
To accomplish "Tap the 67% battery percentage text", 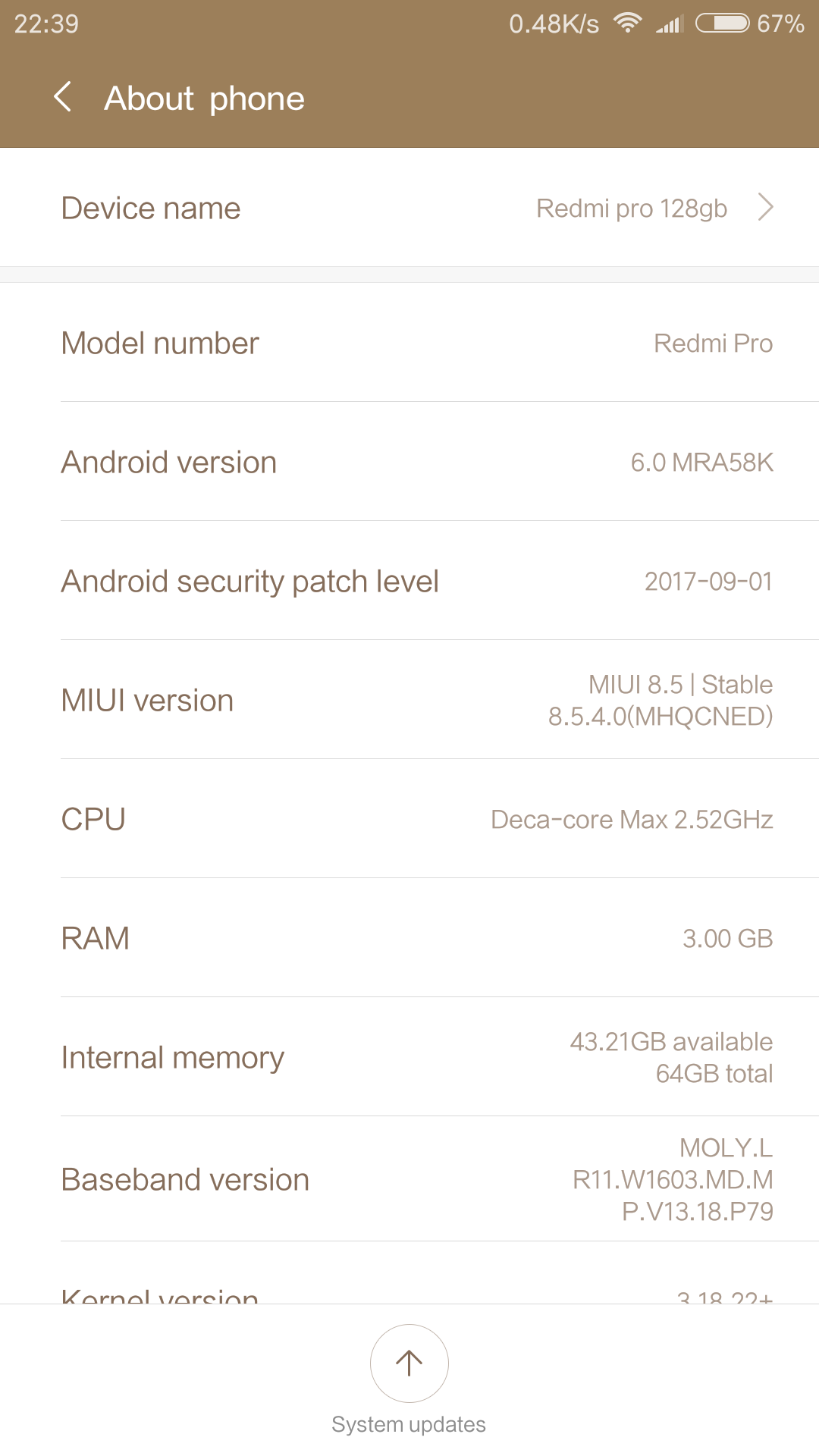I will click(780, 24).
